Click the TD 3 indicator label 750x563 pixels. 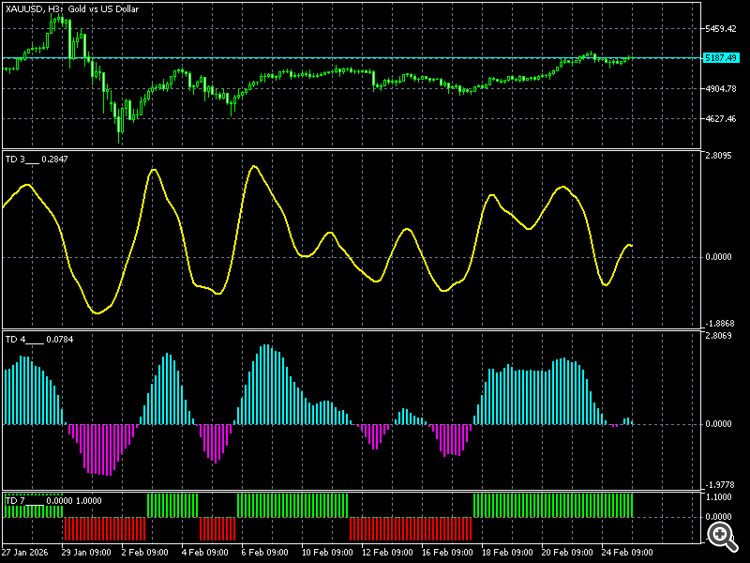coord(37,159)
